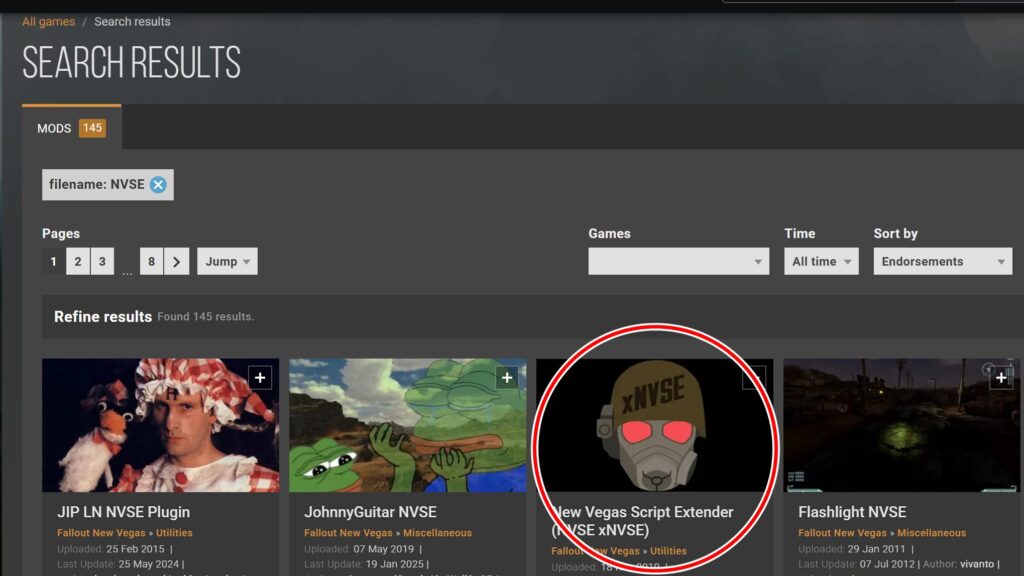Click plus icon on Flashlight NVSE thumbnail
The width and height of the screenshot is (1024, 576).
1001,377
